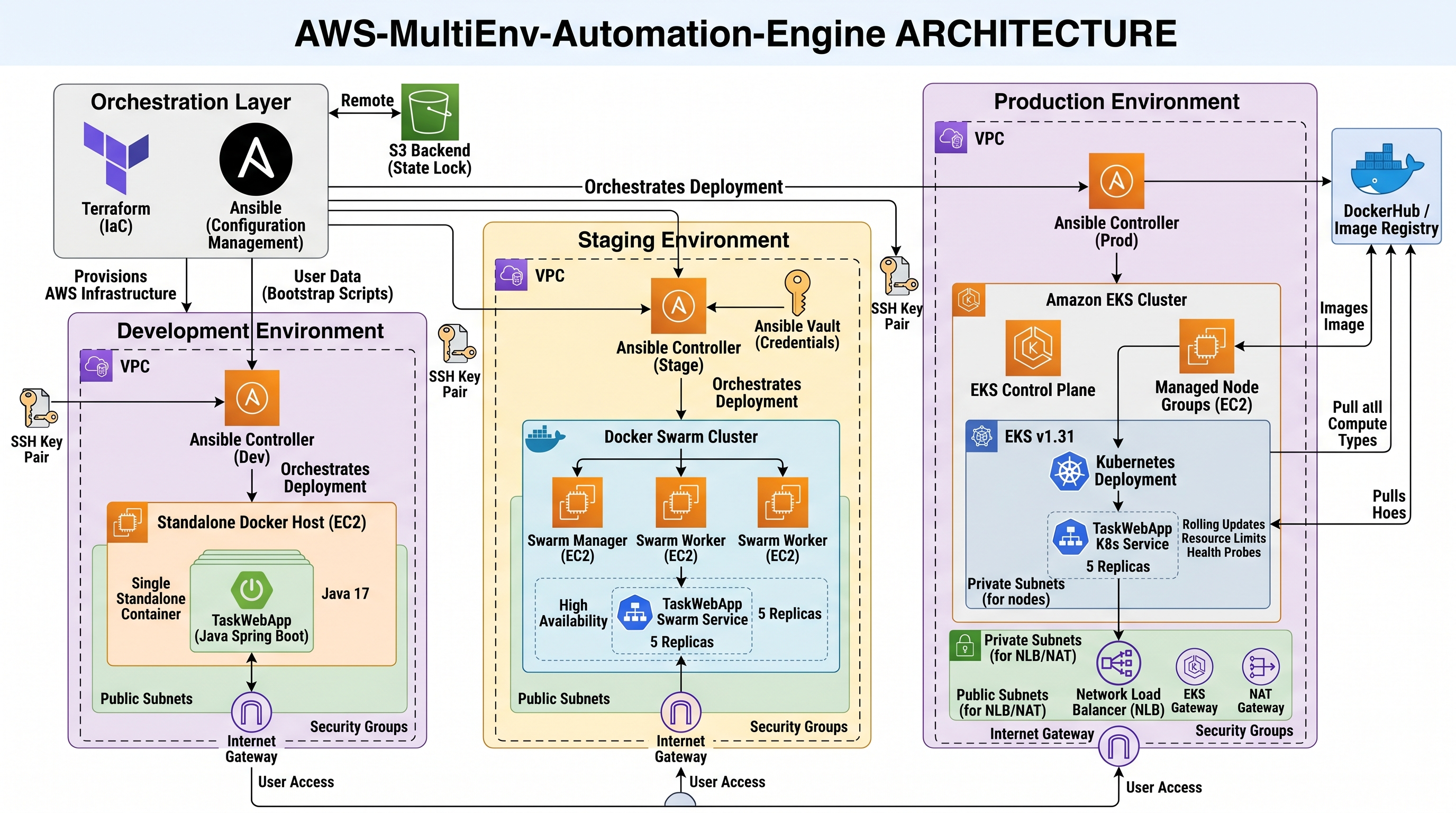Click the Managed Node Groups EC2 icon
This screenshot has height=813, width=1456.
tap(1206, 346)
